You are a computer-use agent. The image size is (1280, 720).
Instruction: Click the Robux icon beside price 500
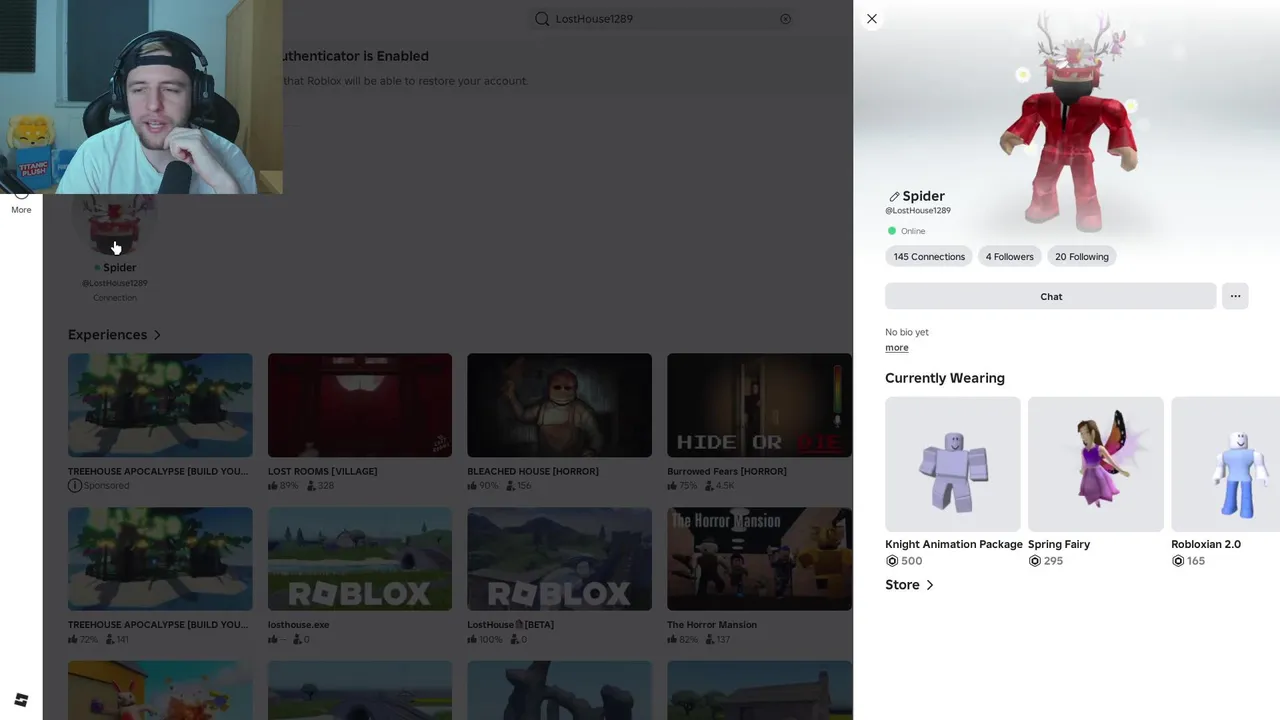(892, 561)
